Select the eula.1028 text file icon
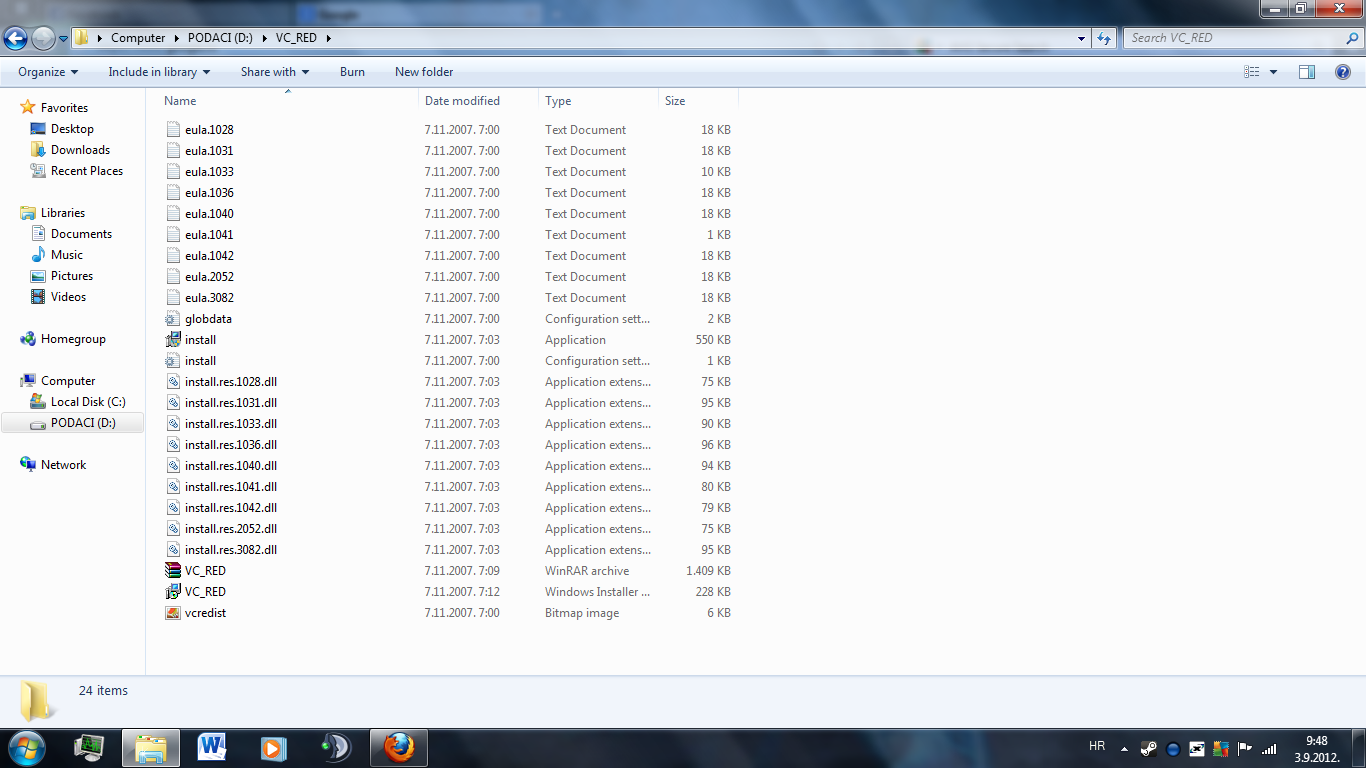 [x=173, y=130]
